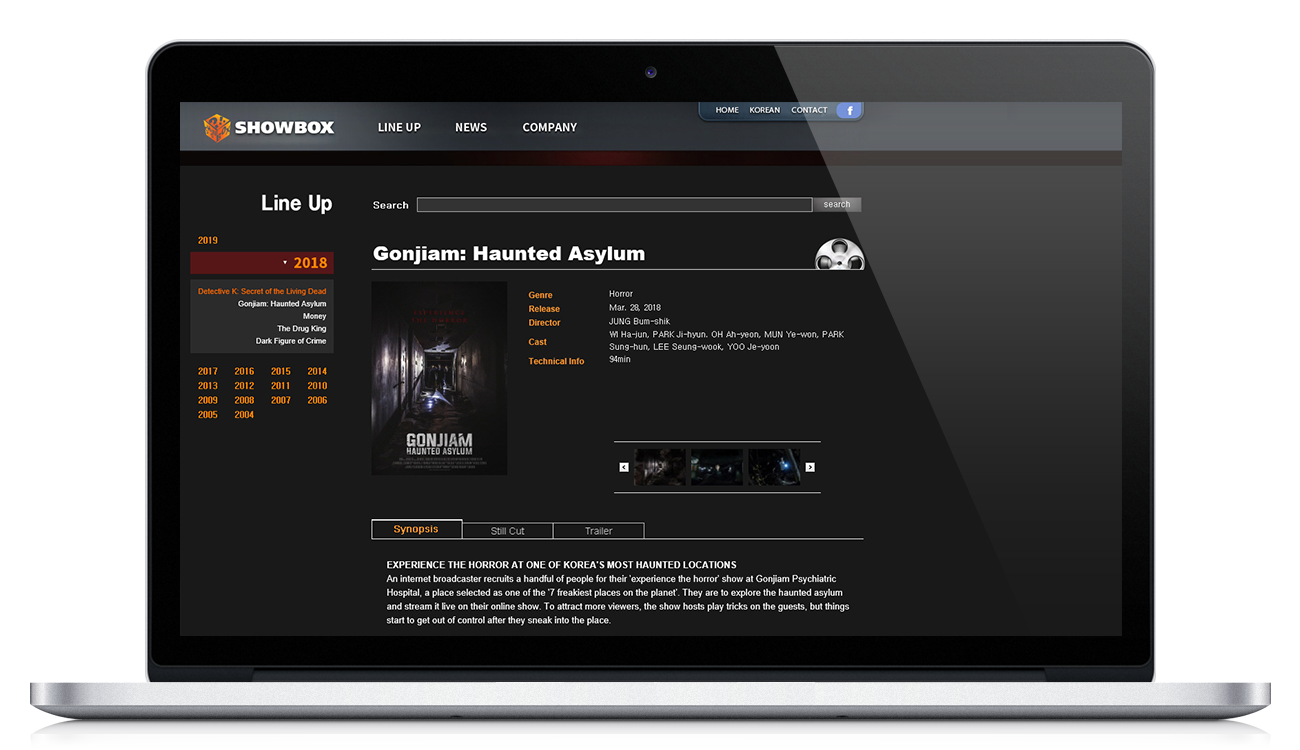Open the NEWS menu
1300x750 pixels.
point(471,127)
